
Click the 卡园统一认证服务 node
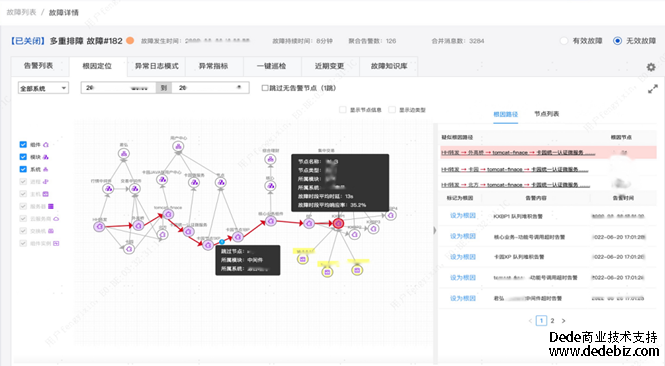189,232
